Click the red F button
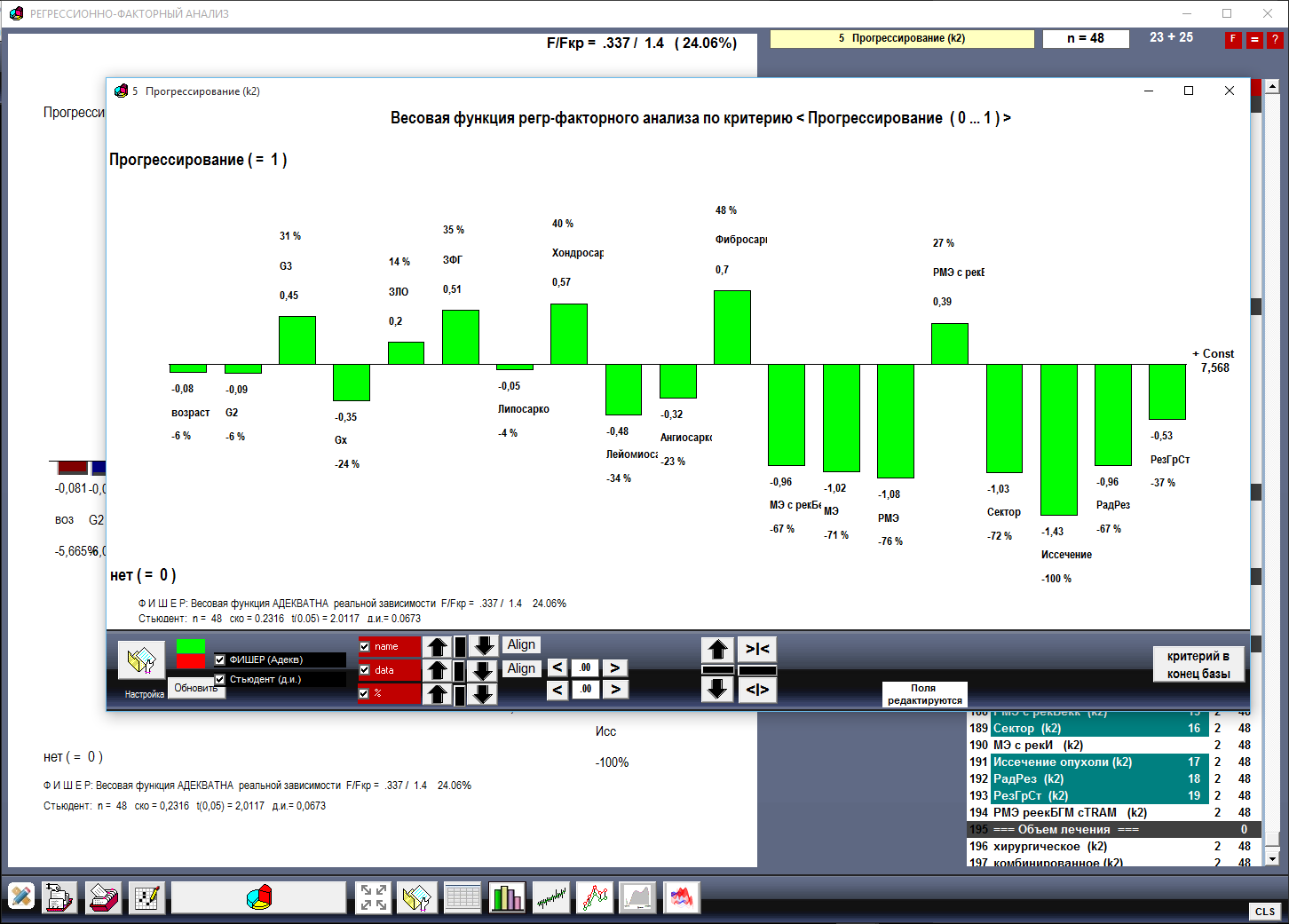Screen dimensions: 1289x924 pyautogui.click(x=1232, y=39)
